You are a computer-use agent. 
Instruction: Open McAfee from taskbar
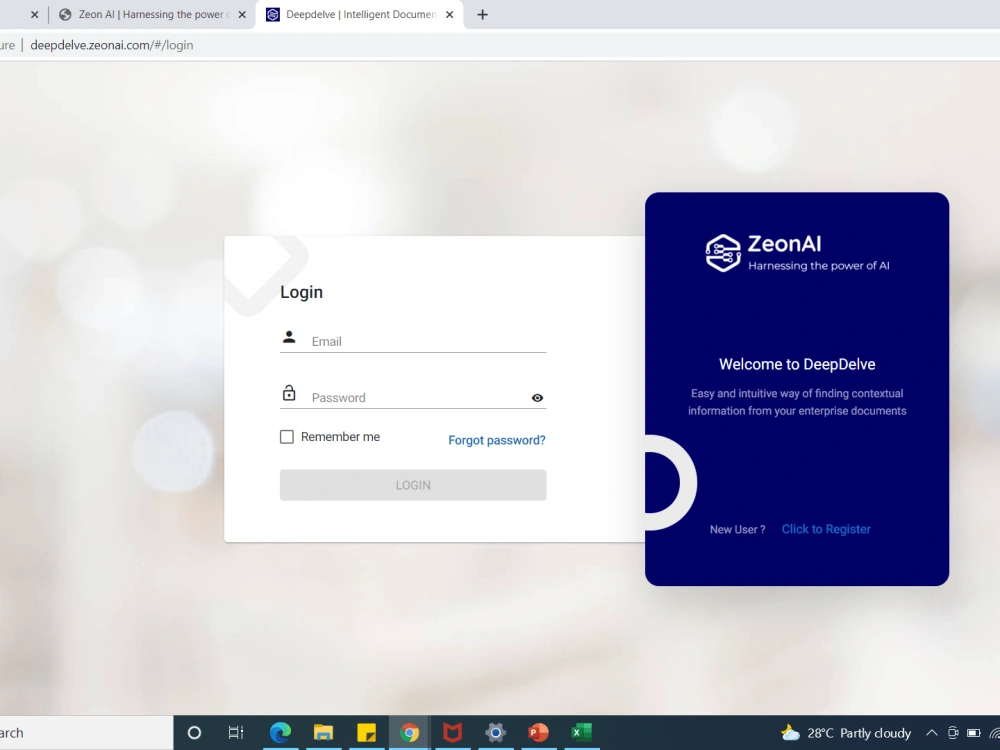point(452,733)
